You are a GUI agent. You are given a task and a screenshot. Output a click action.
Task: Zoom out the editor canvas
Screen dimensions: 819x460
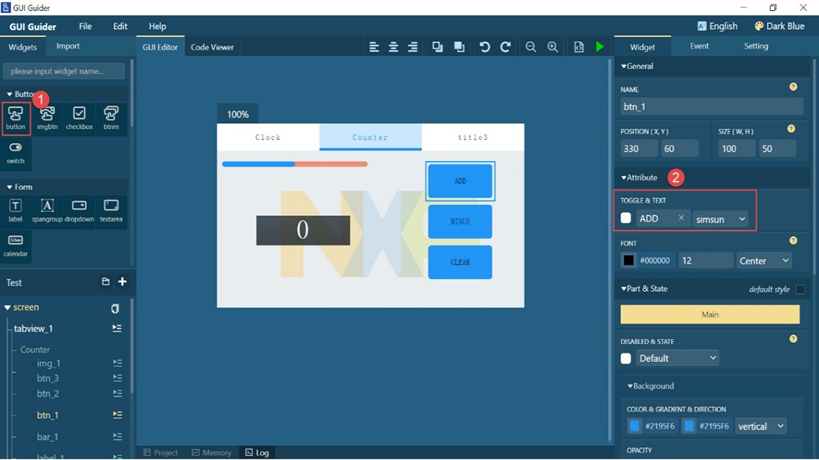coord(531,47)
